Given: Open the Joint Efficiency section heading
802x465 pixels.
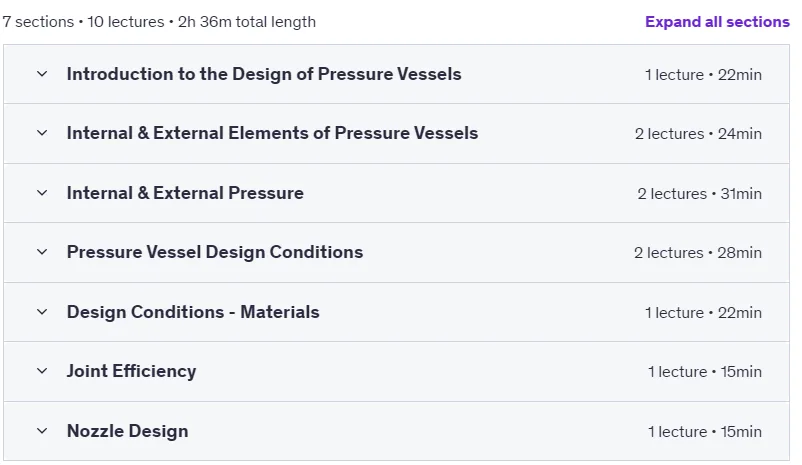Looking at the screenshot, I should click(x=131, y=371).
